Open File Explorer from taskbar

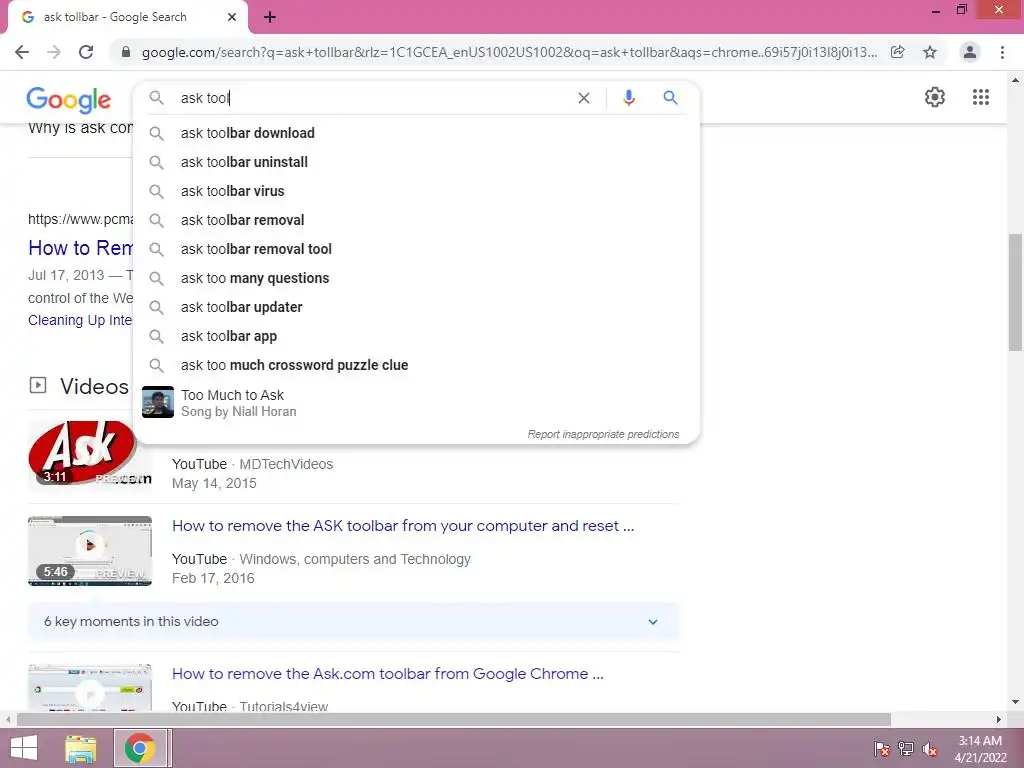coord(81,748)
